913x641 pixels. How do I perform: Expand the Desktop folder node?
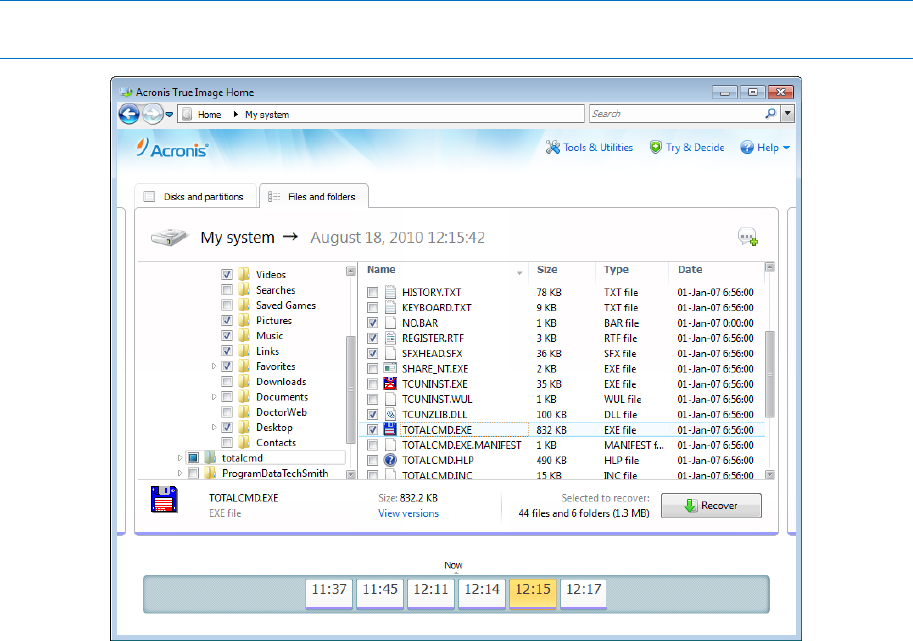(x=214, y=427)
